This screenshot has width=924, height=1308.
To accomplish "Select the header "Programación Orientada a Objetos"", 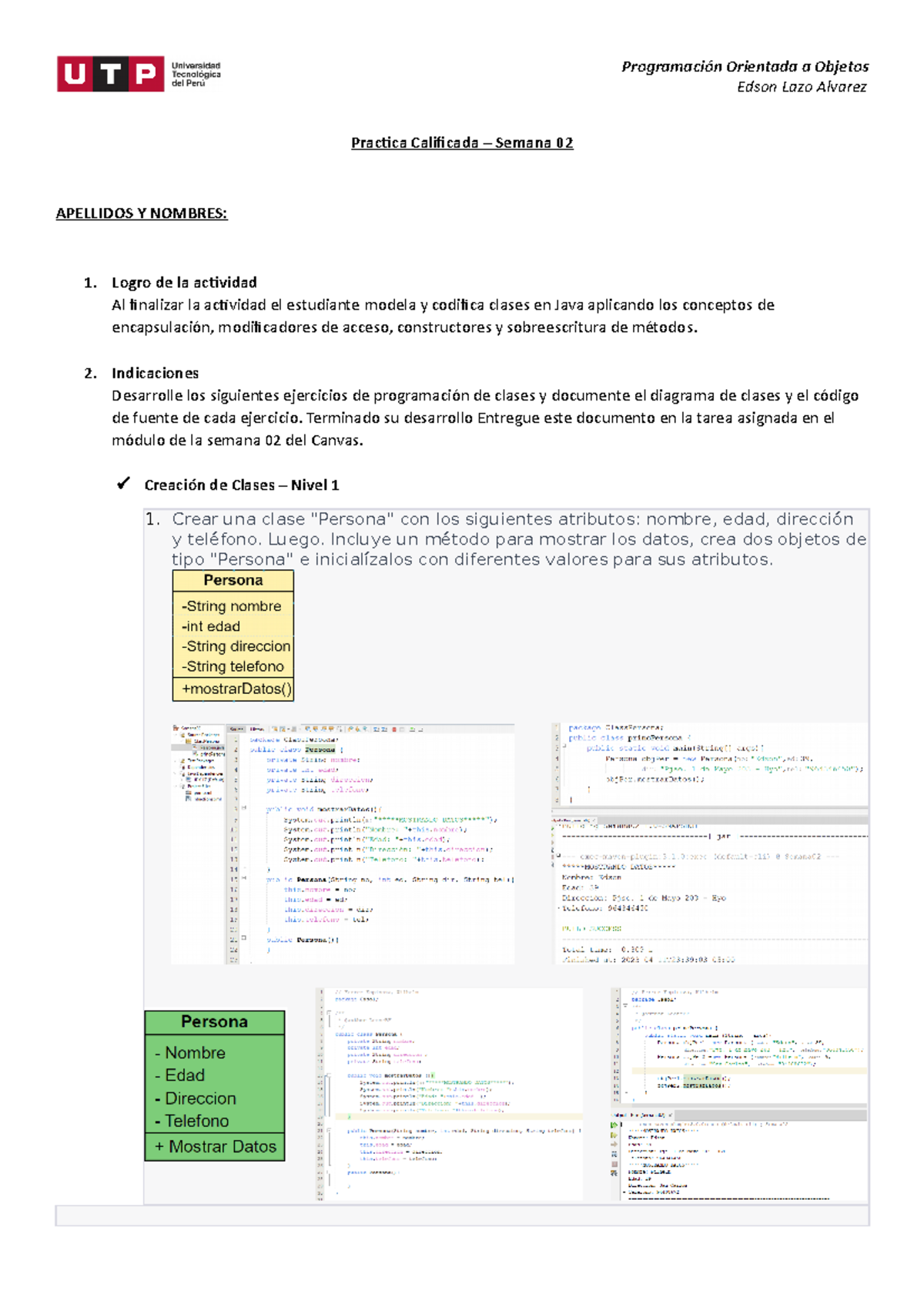I will point(745,66).
